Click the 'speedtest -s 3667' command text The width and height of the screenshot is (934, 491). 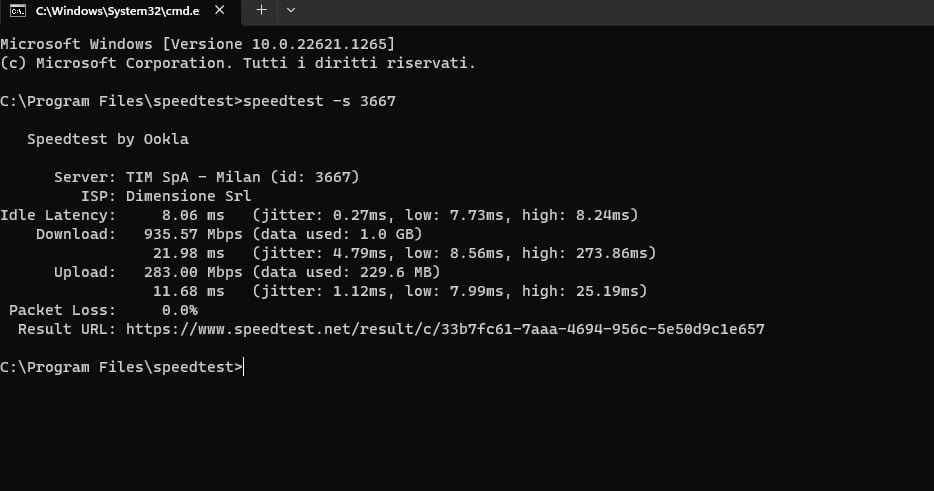(x=319, y=101)
